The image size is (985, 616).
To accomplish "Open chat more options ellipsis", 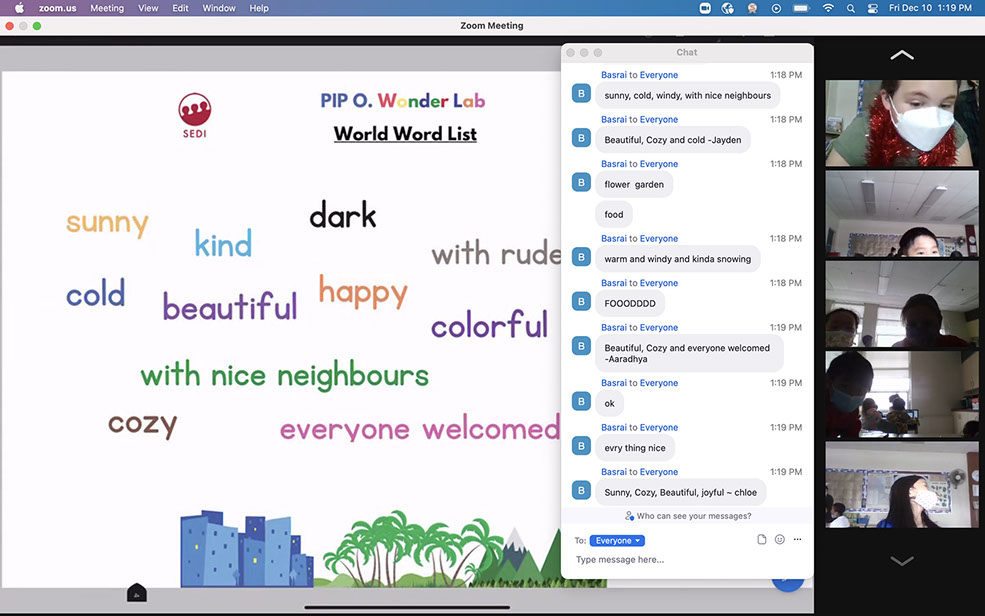I will point(797,540).
